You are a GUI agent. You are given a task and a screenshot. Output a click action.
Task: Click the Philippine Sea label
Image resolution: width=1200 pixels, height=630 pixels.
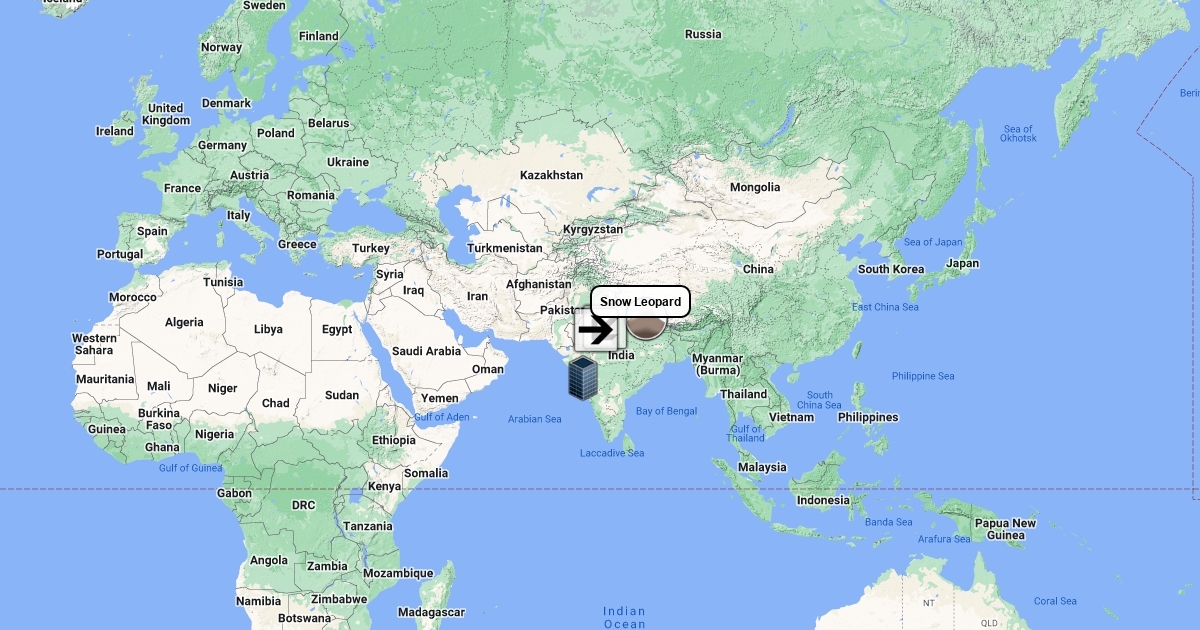923,376
